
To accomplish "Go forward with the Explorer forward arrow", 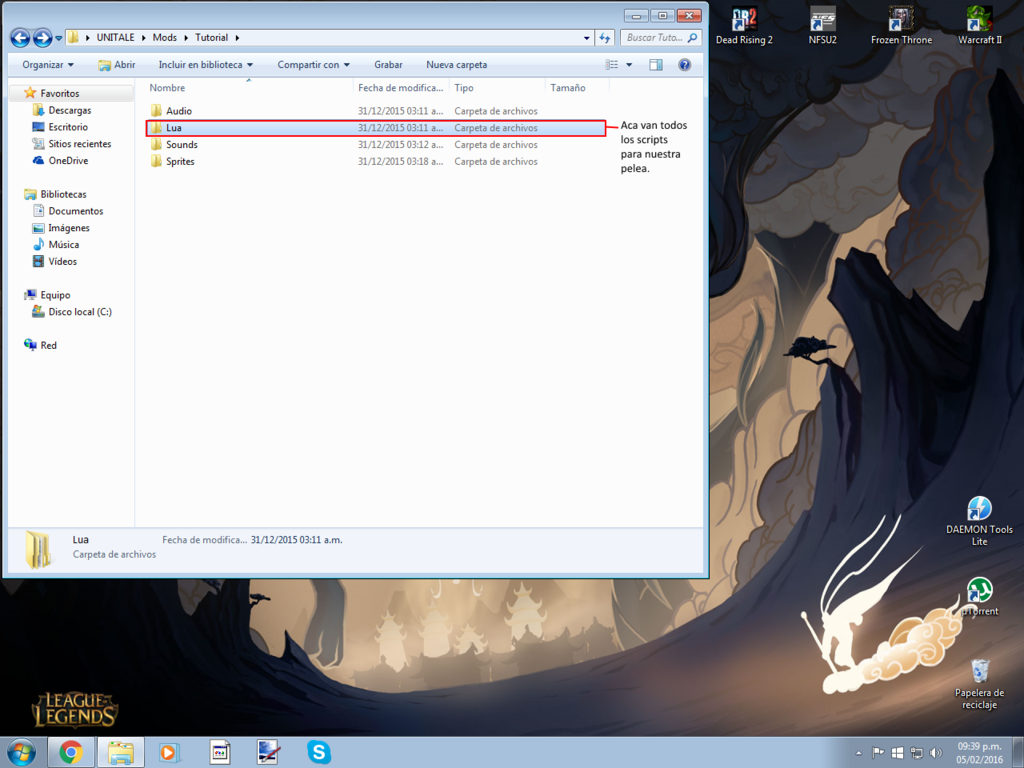I will (42, 38).
